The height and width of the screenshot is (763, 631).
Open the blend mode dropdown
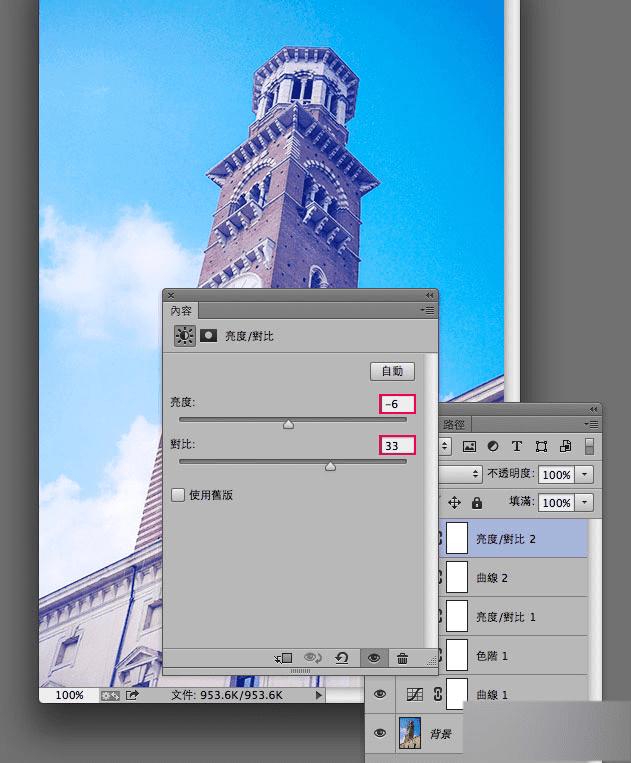coord(460,474)
